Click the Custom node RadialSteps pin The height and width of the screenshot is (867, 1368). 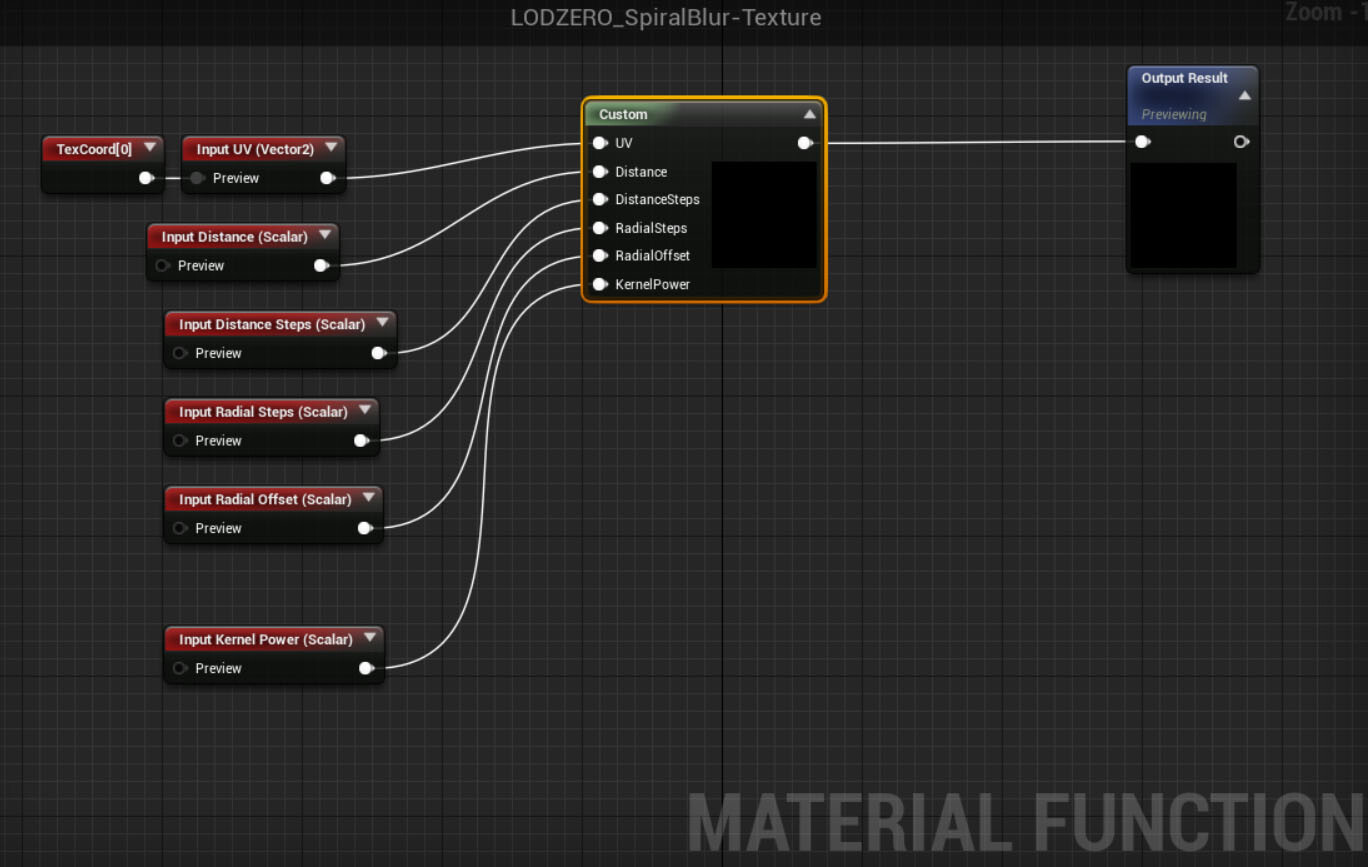599,228
